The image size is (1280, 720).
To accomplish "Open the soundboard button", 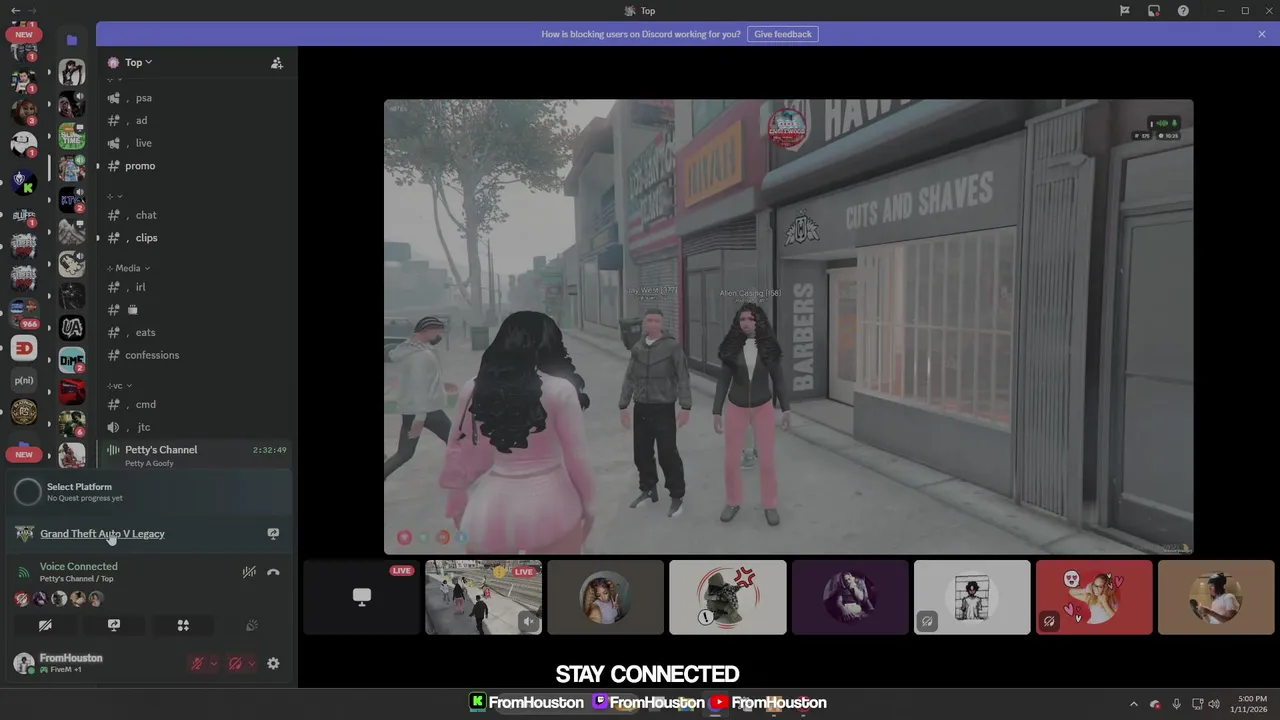I will click(252, 625).
